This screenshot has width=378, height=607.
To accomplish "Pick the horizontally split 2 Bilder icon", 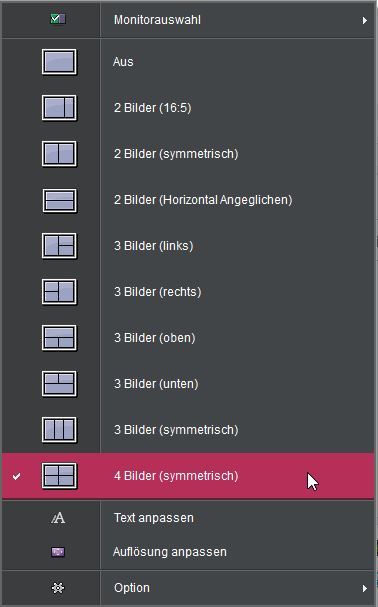I will (59, 200).
